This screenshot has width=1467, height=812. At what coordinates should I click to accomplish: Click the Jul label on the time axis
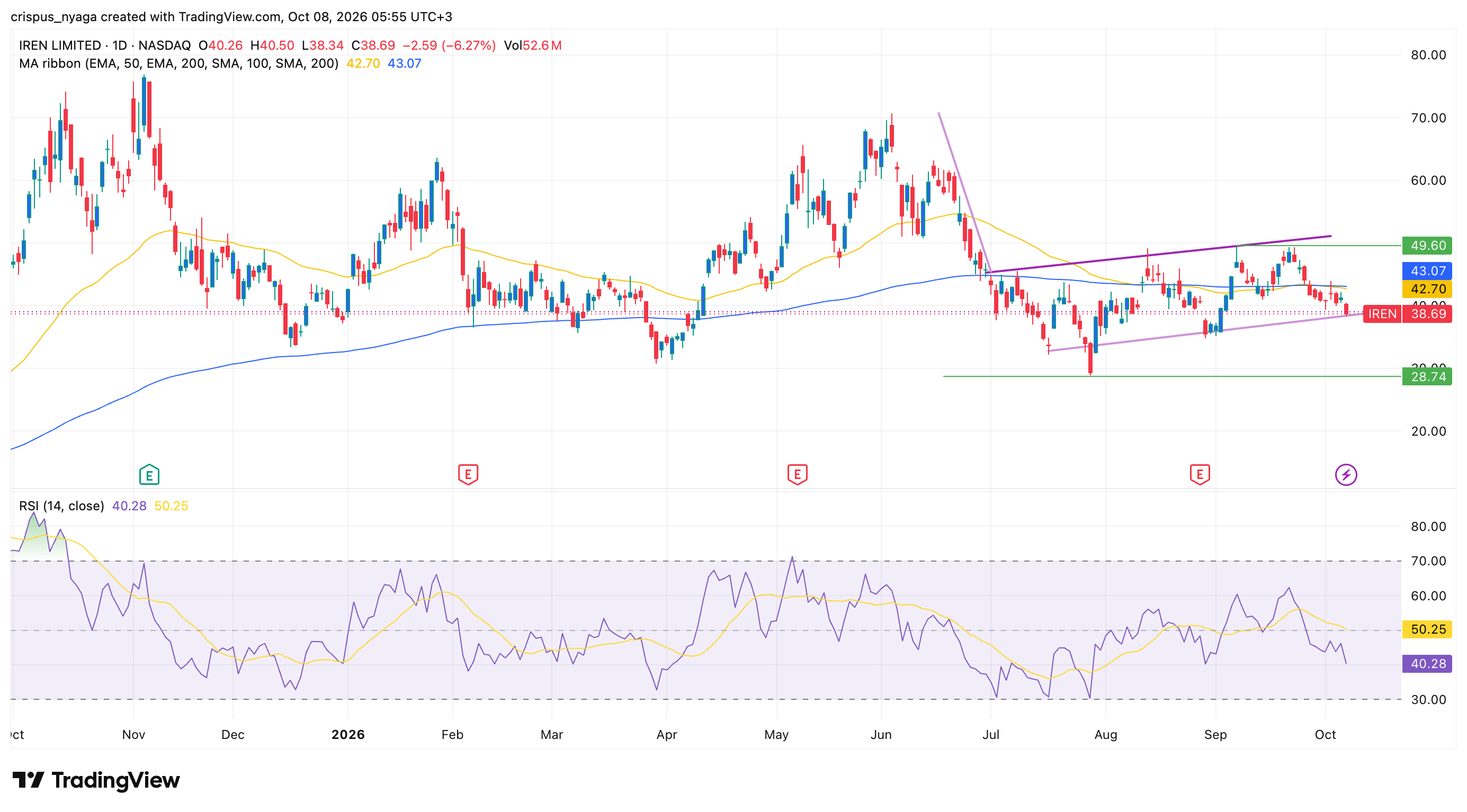[x=990, y=734]
